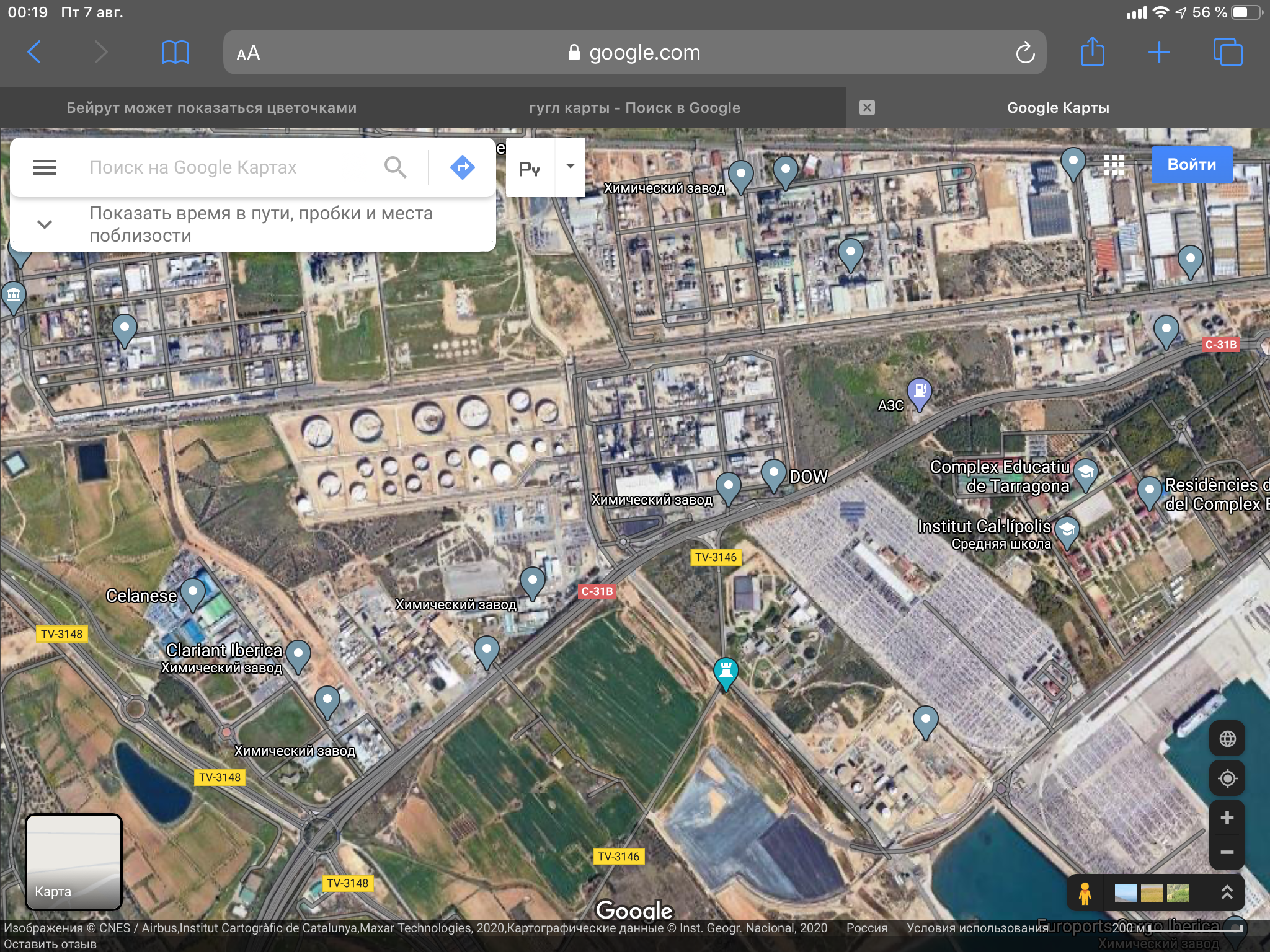The height and width of the screenshot is (952, 1270).
Task: Click the blue Войти button
Action: [1191, 165]
